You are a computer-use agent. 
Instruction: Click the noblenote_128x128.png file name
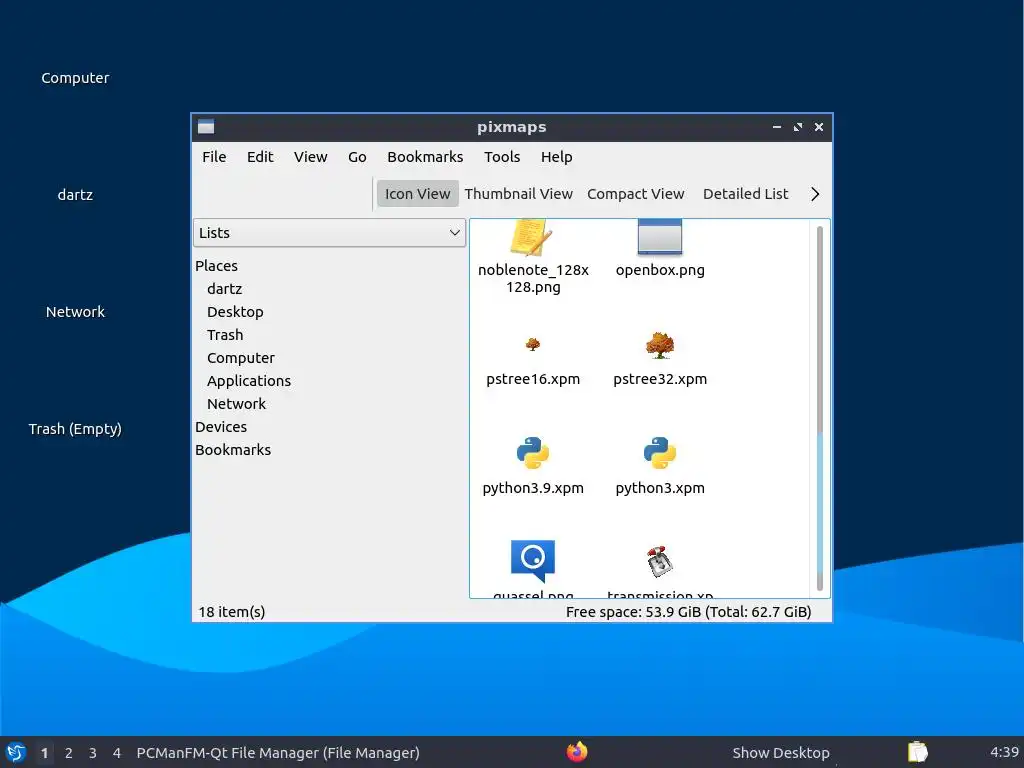coord(533,278)
